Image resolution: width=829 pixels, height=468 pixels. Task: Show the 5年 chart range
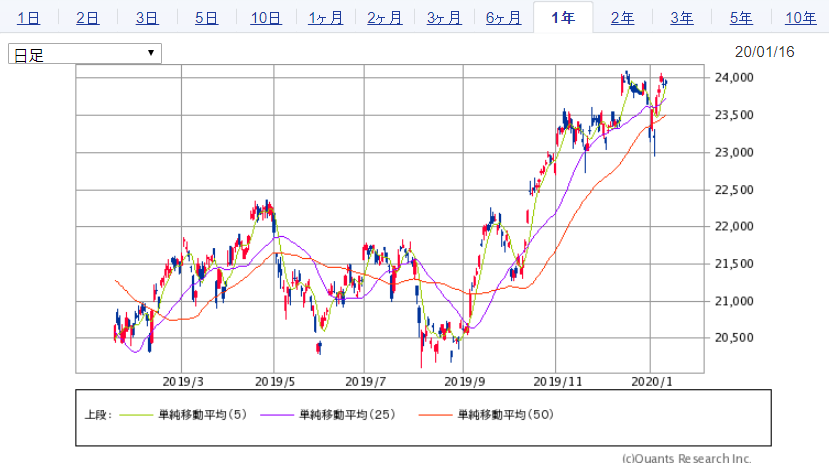pos(741,18)
